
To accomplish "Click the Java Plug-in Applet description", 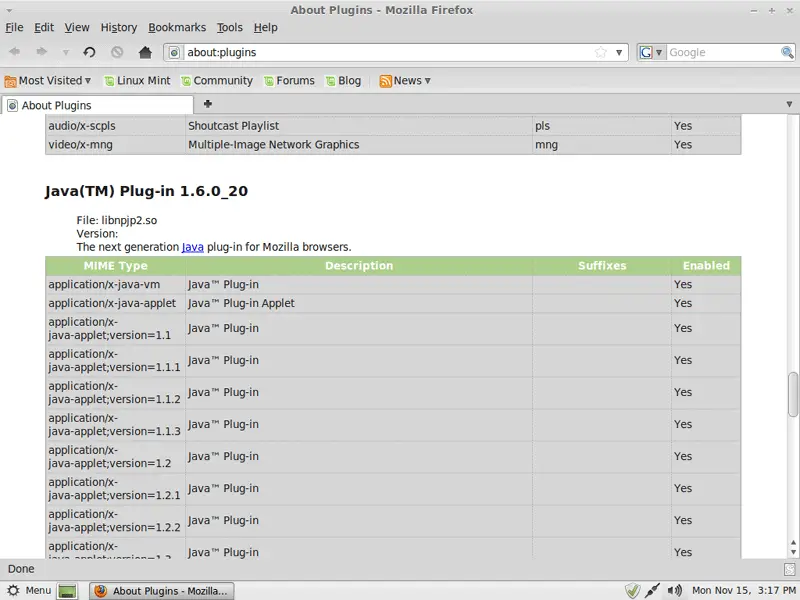I will 241,303.
